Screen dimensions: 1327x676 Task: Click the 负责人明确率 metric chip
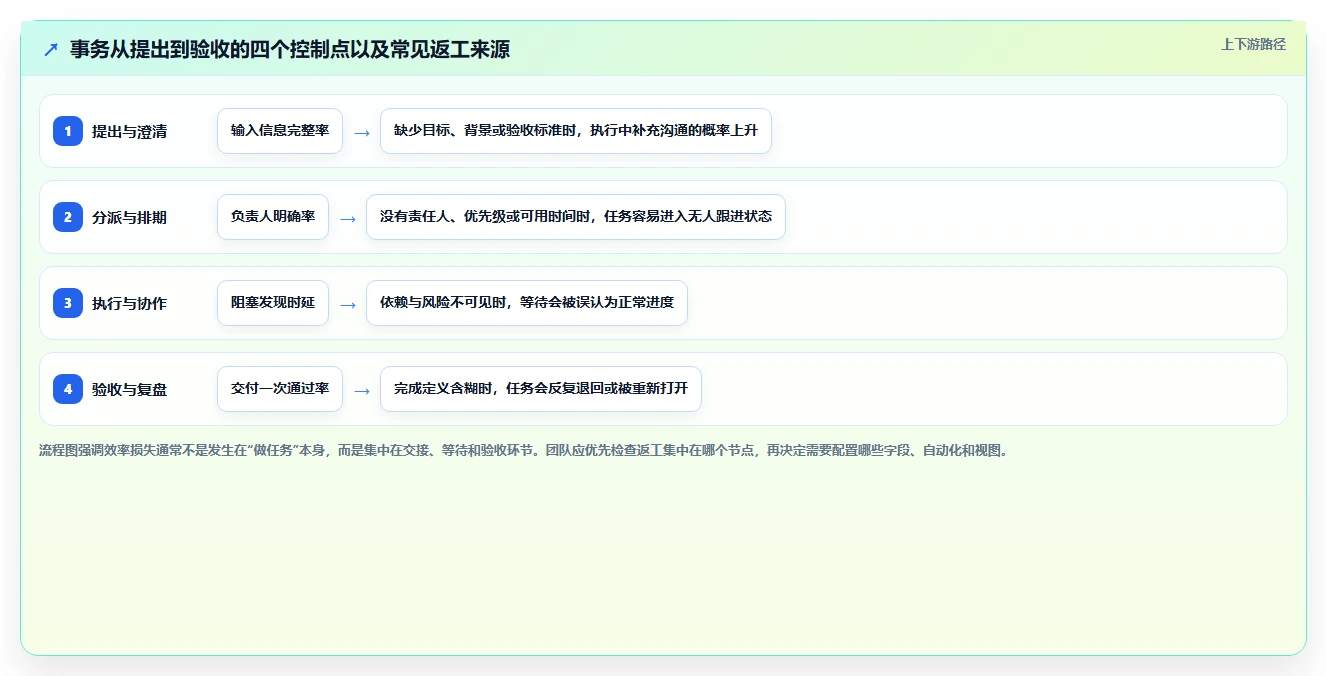[x=273, y=217]
